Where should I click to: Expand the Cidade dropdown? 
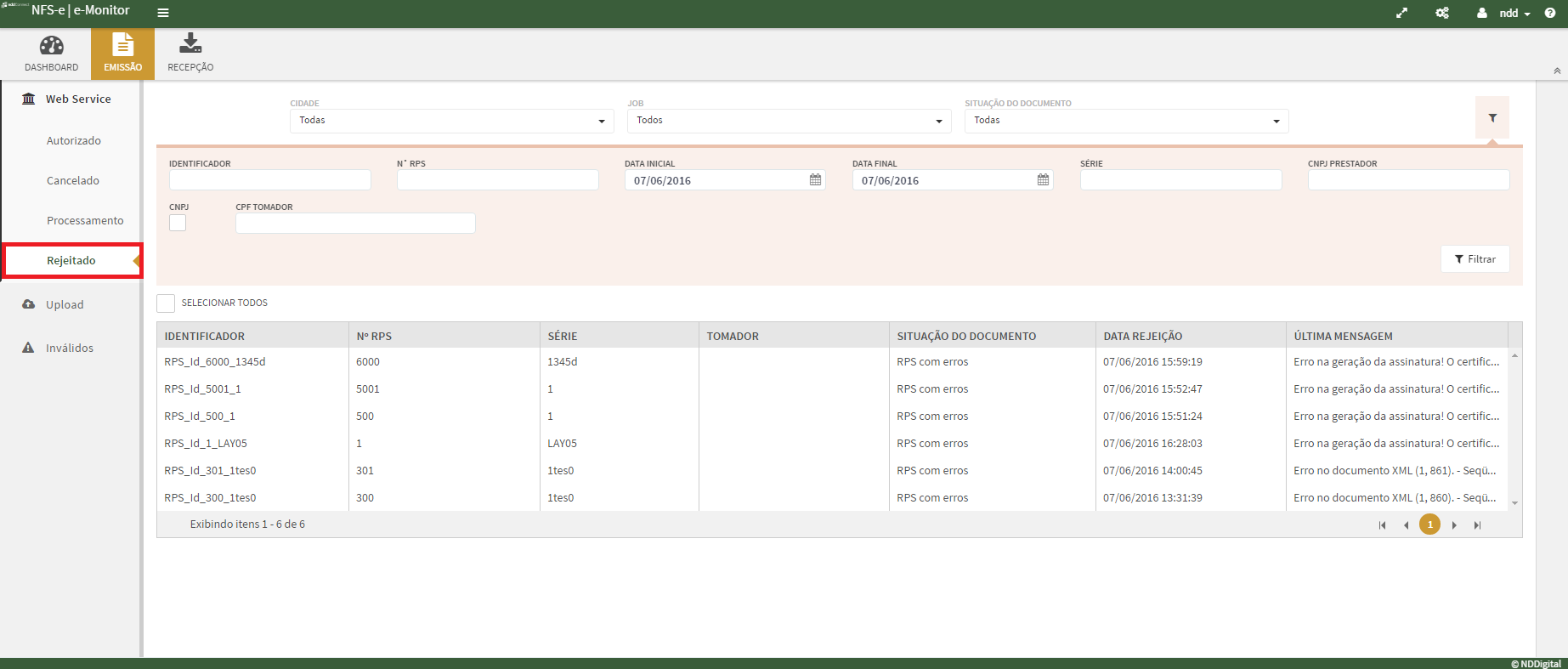tap(602, 122)
